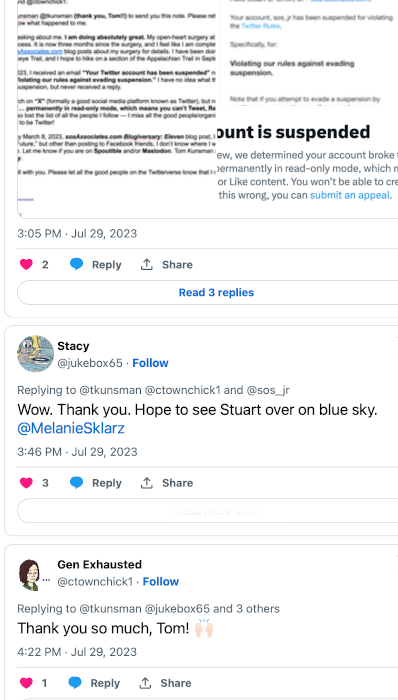Click reply bubble on Gen Exhausted's tweet

(x=75, y=683)
